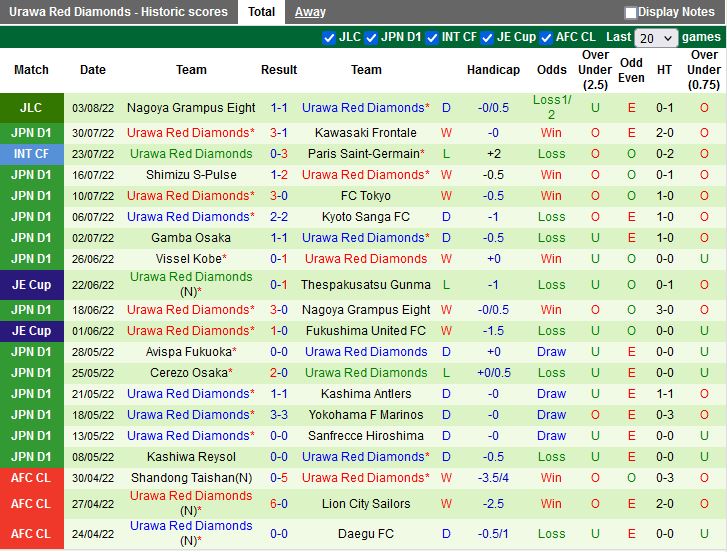The width and height of the screenshot is (727, 552).
Task: Click the green JLC league badge in table
Action: (x=31, y=108)
